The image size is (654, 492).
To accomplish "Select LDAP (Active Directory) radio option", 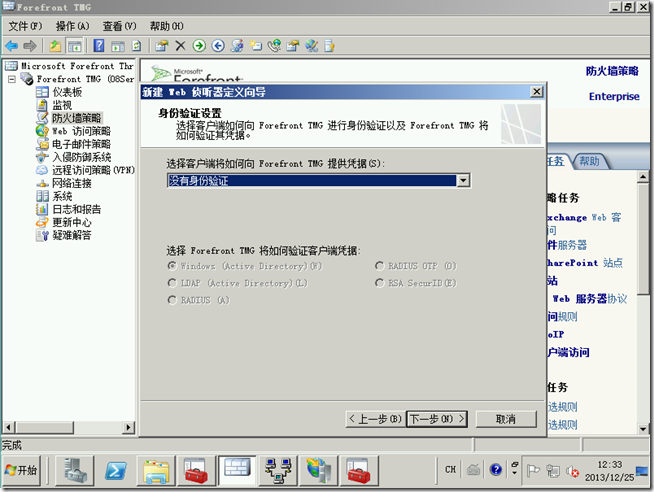I will (171, 283).
